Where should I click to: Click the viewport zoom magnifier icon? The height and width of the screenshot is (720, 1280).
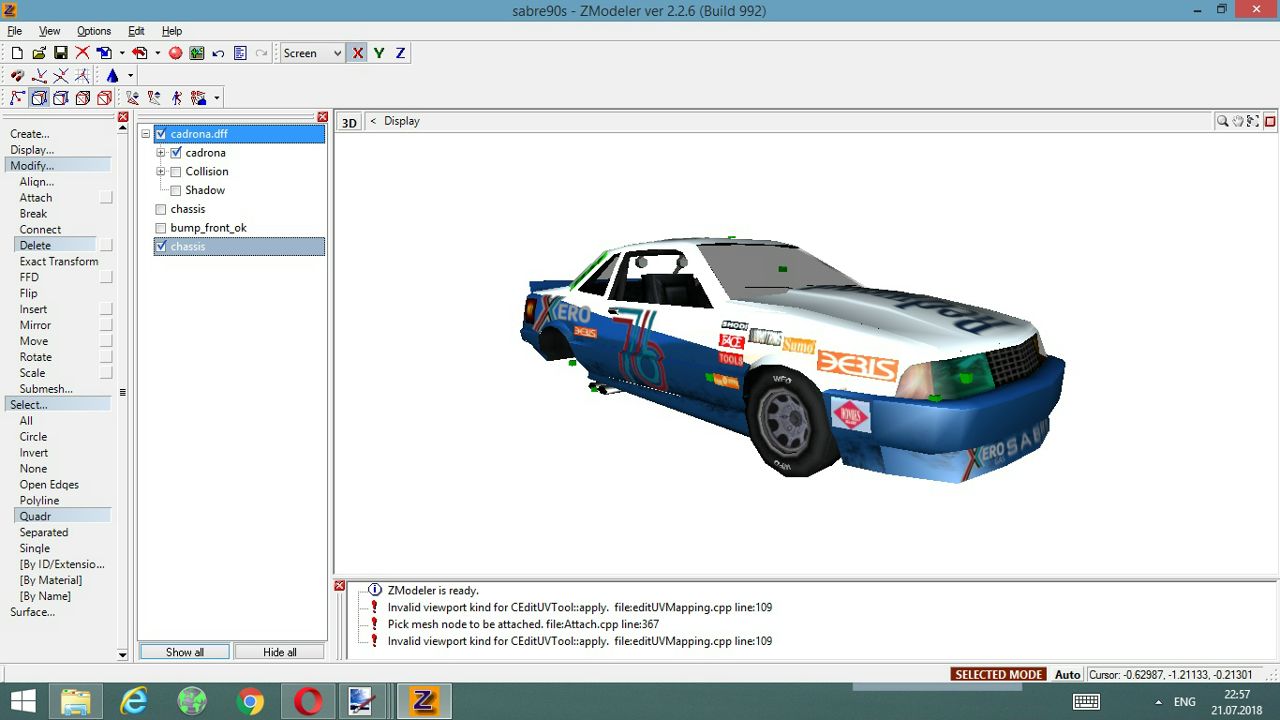[x=1222, y=121]
